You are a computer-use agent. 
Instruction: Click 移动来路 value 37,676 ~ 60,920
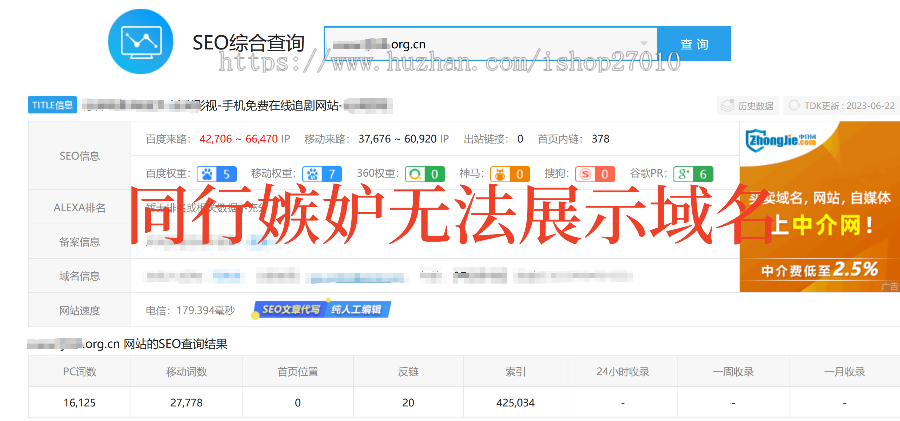tap(397, 138)
